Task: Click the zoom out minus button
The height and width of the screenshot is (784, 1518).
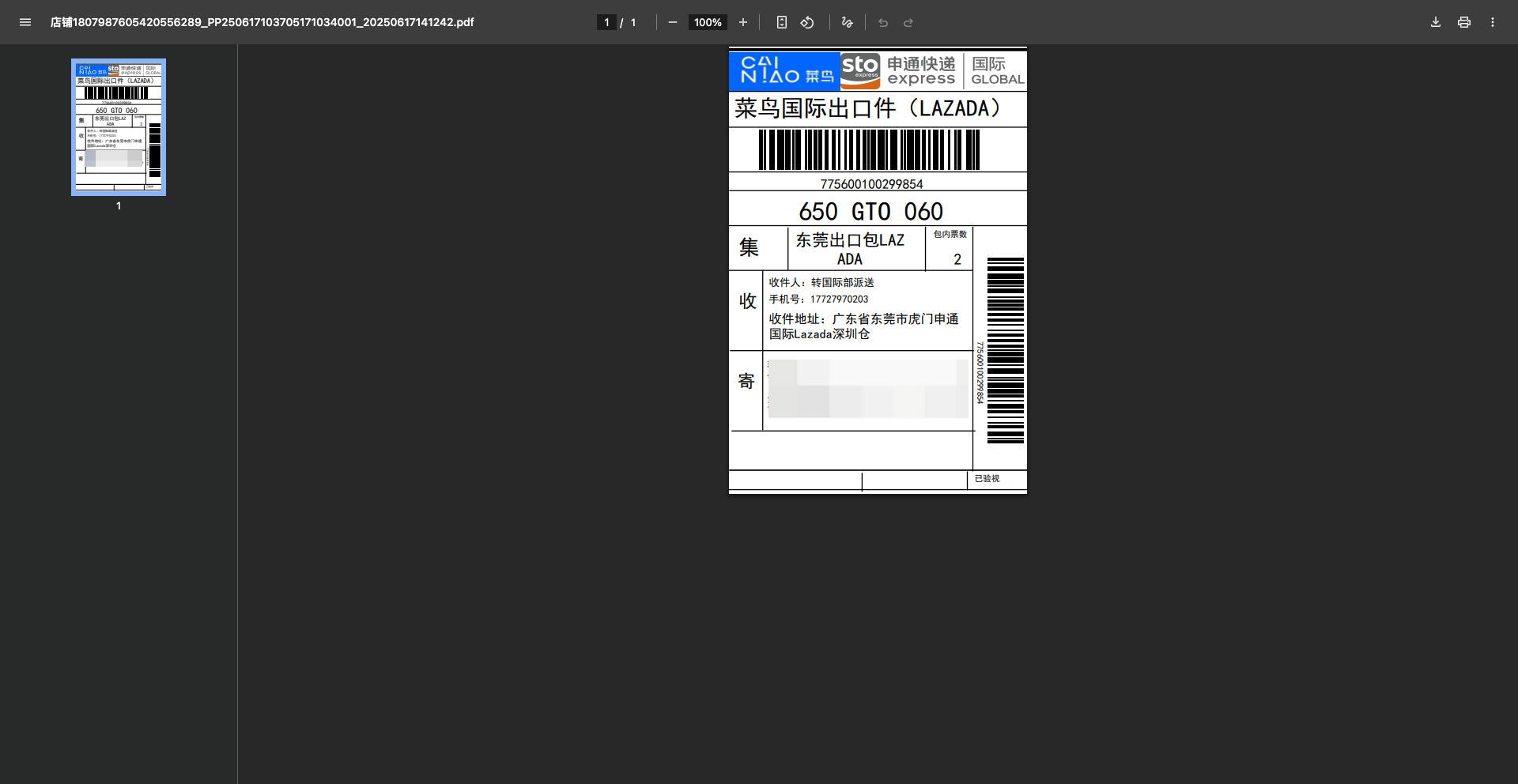Action: pyautogui.click(x=673, y=22)
